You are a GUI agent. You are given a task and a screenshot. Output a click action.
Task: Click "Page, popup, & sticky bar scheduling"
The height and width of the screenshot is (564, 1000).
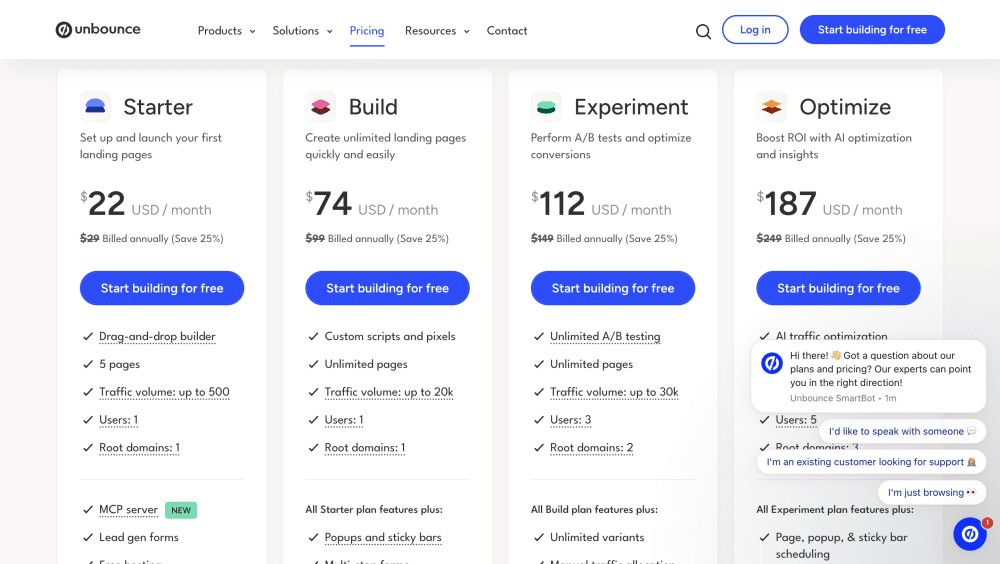click(841, 545)
